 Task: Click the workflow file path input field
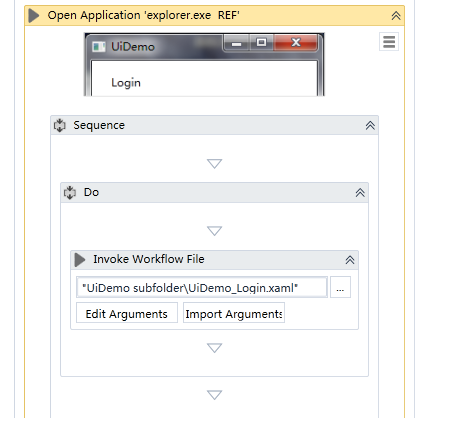pos(202,287)
